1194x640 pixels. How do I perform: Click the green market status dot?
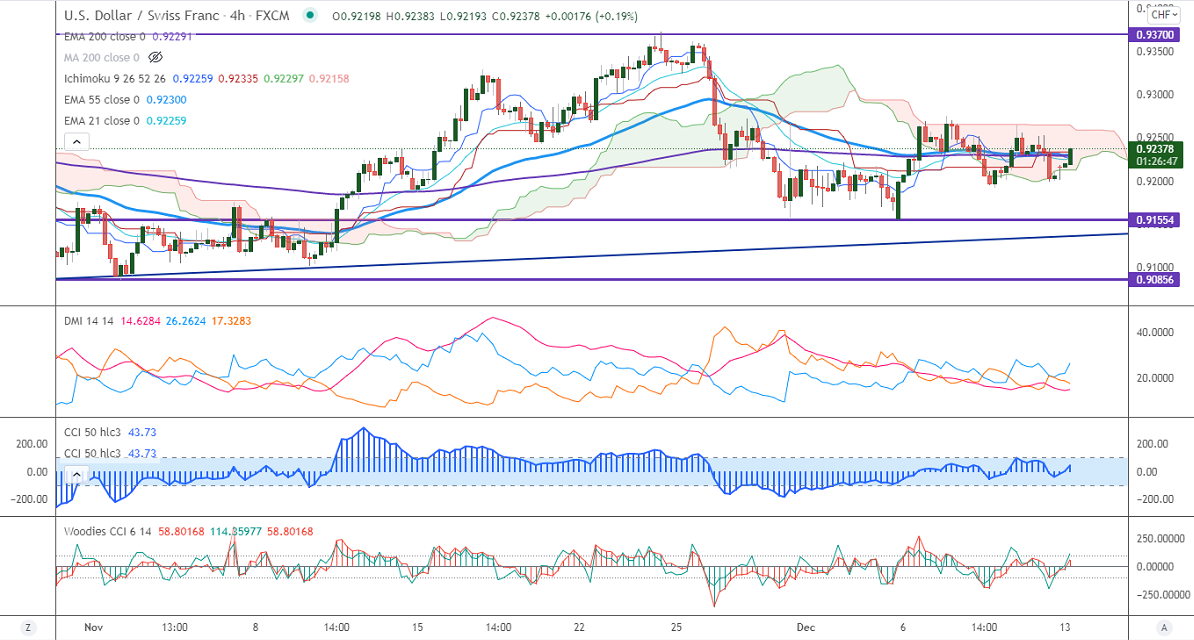(x=310, y=15)
